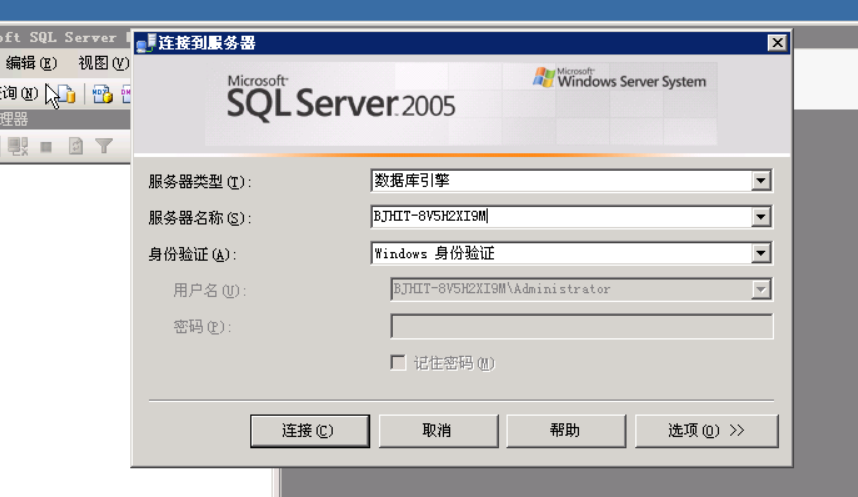Open the 视图(V) menu

click(103, 63)
